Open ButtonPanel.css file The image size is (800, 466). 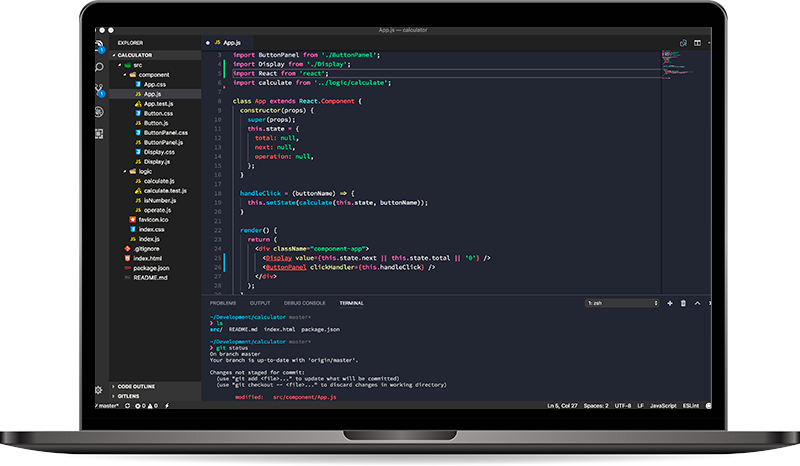tap(155, 133)
